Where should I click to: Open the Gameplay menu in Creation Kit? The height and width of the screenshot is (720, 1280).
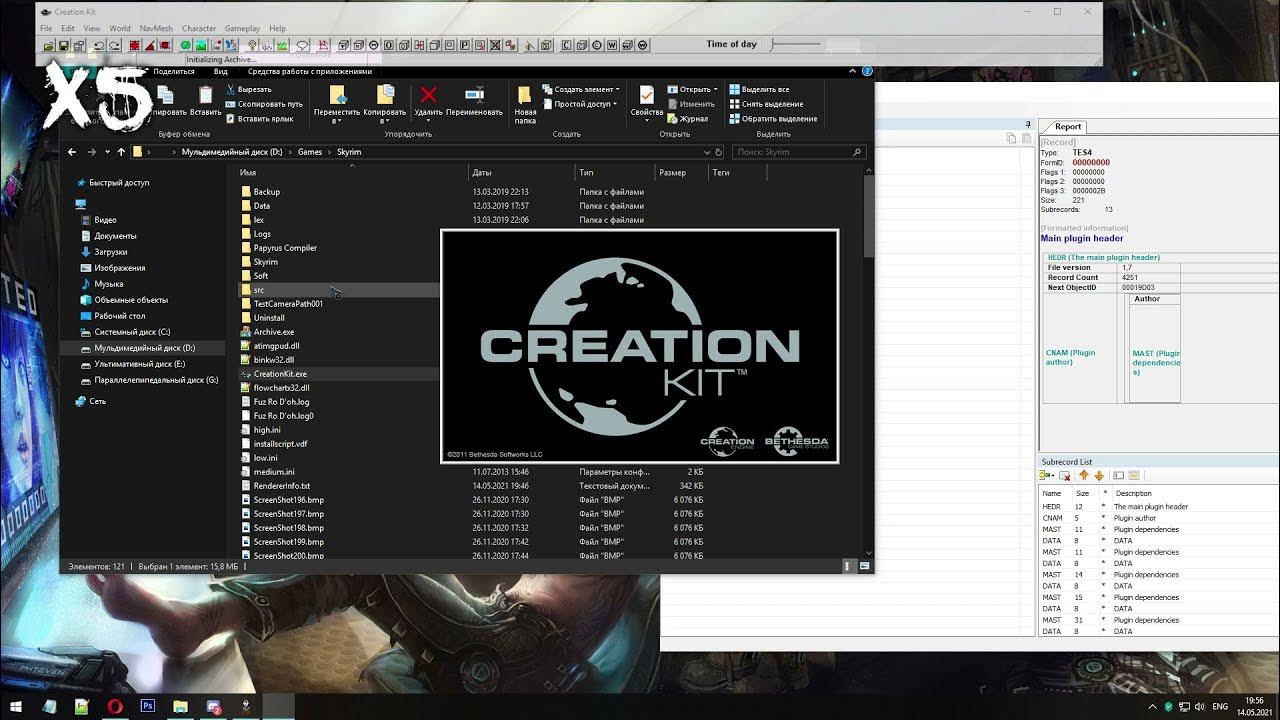[243, 29]
